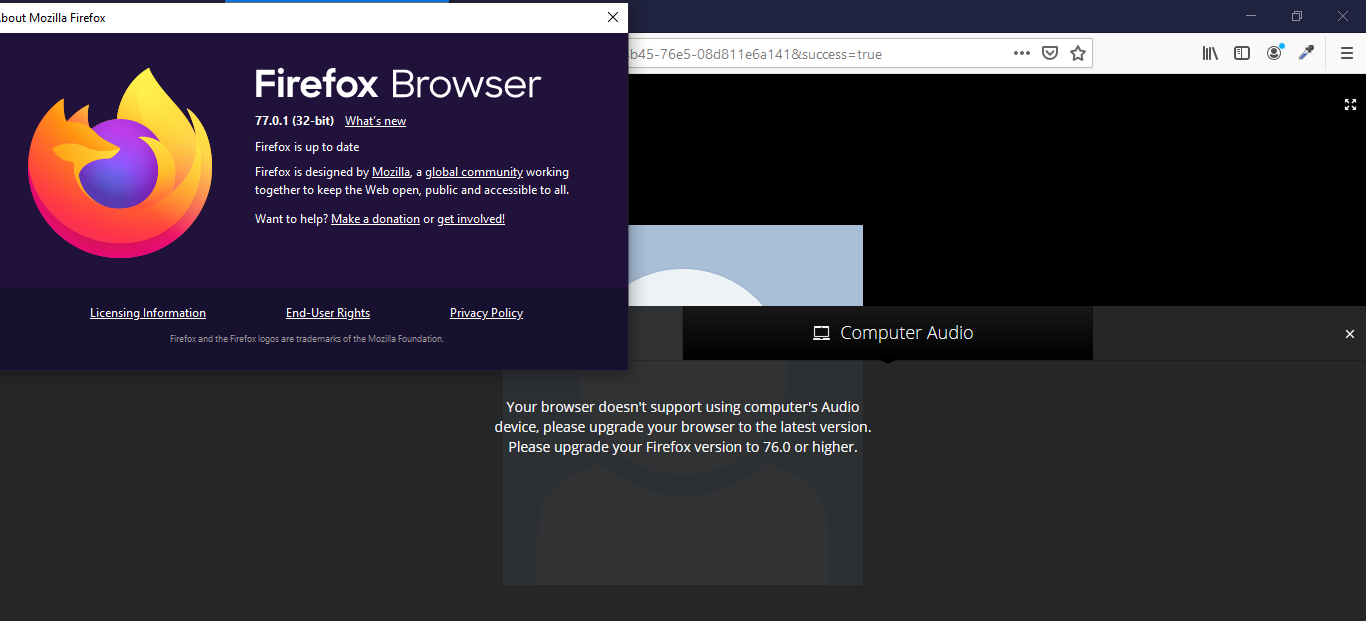This screenshot has height=621, width=1366.
Task: Follow the Mozilla link
Action: pyautogui.click(x=391, y=172)
